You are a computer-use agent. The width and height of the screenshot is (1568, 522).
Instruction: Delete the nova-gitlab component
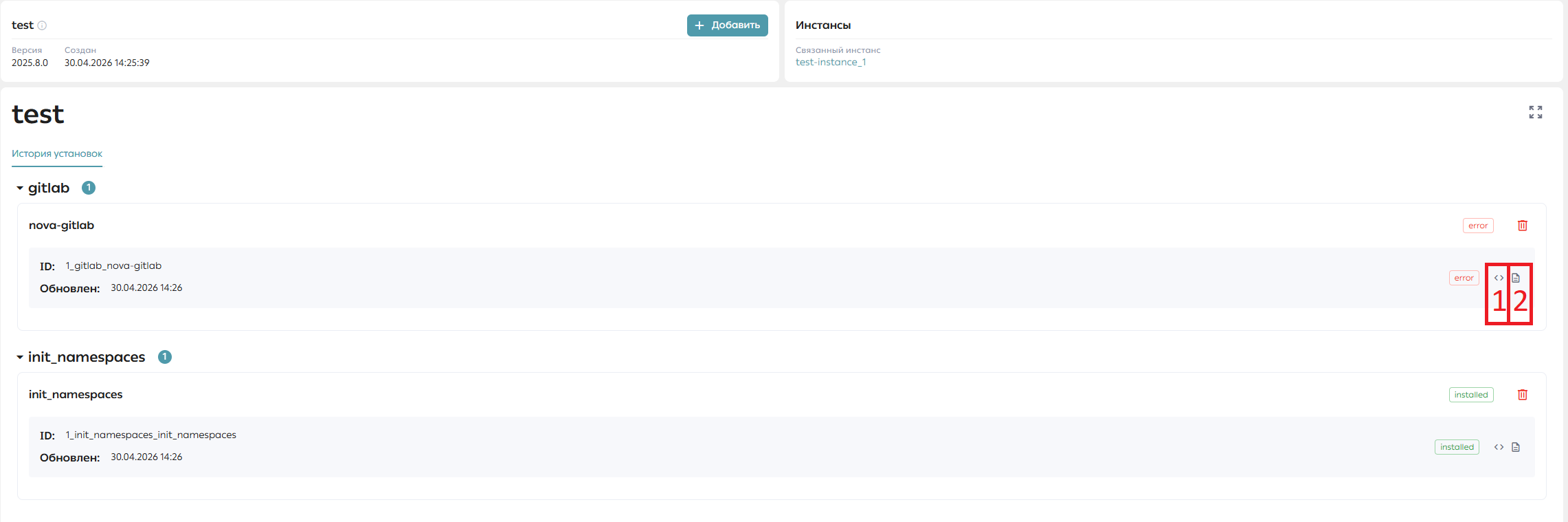point(1523,226)
